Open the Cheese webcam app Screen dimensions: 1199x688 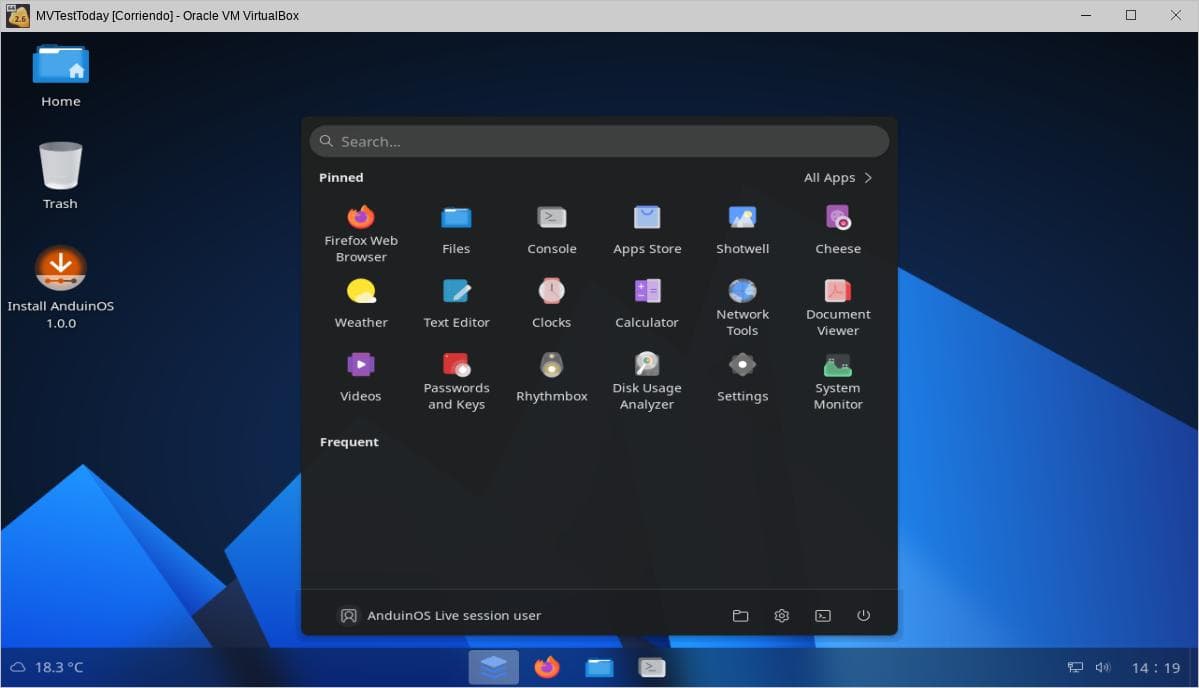coord(838,230)
